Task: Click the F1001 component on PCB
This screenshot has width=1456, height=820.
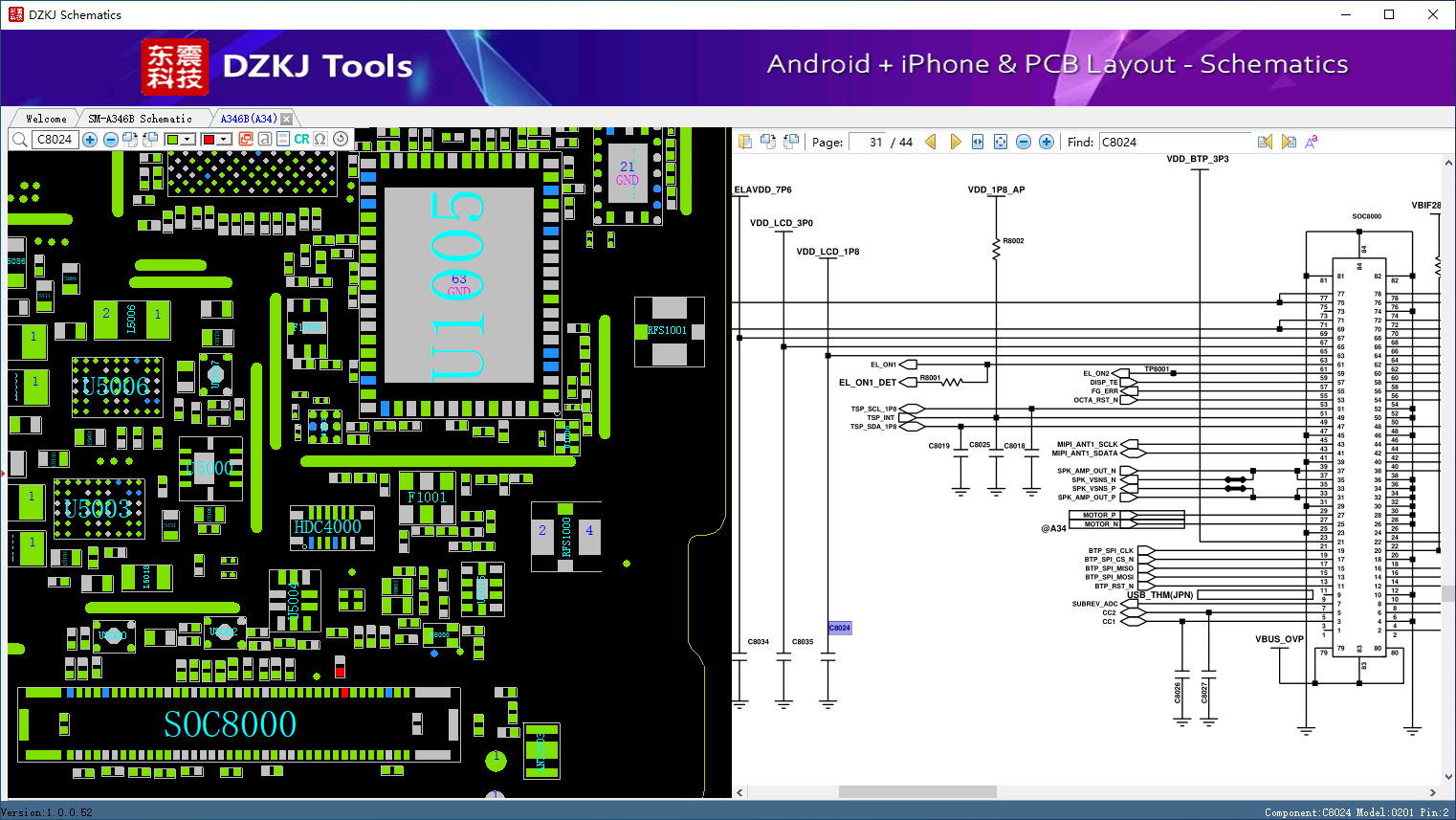Action: click(427, 498)
